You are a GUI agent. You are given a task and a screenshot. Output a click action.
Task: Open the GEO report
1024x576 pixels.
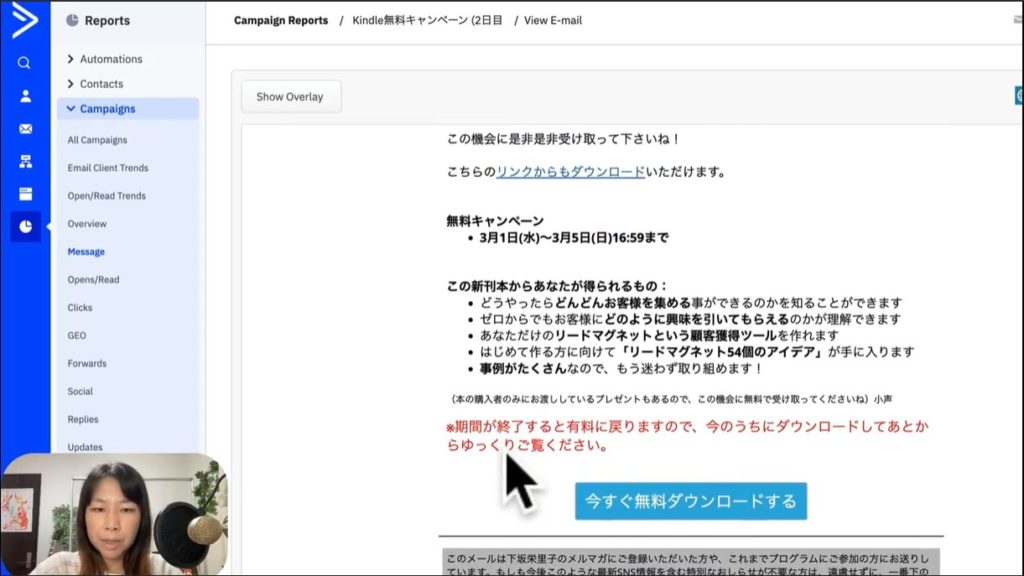(77, 336)
